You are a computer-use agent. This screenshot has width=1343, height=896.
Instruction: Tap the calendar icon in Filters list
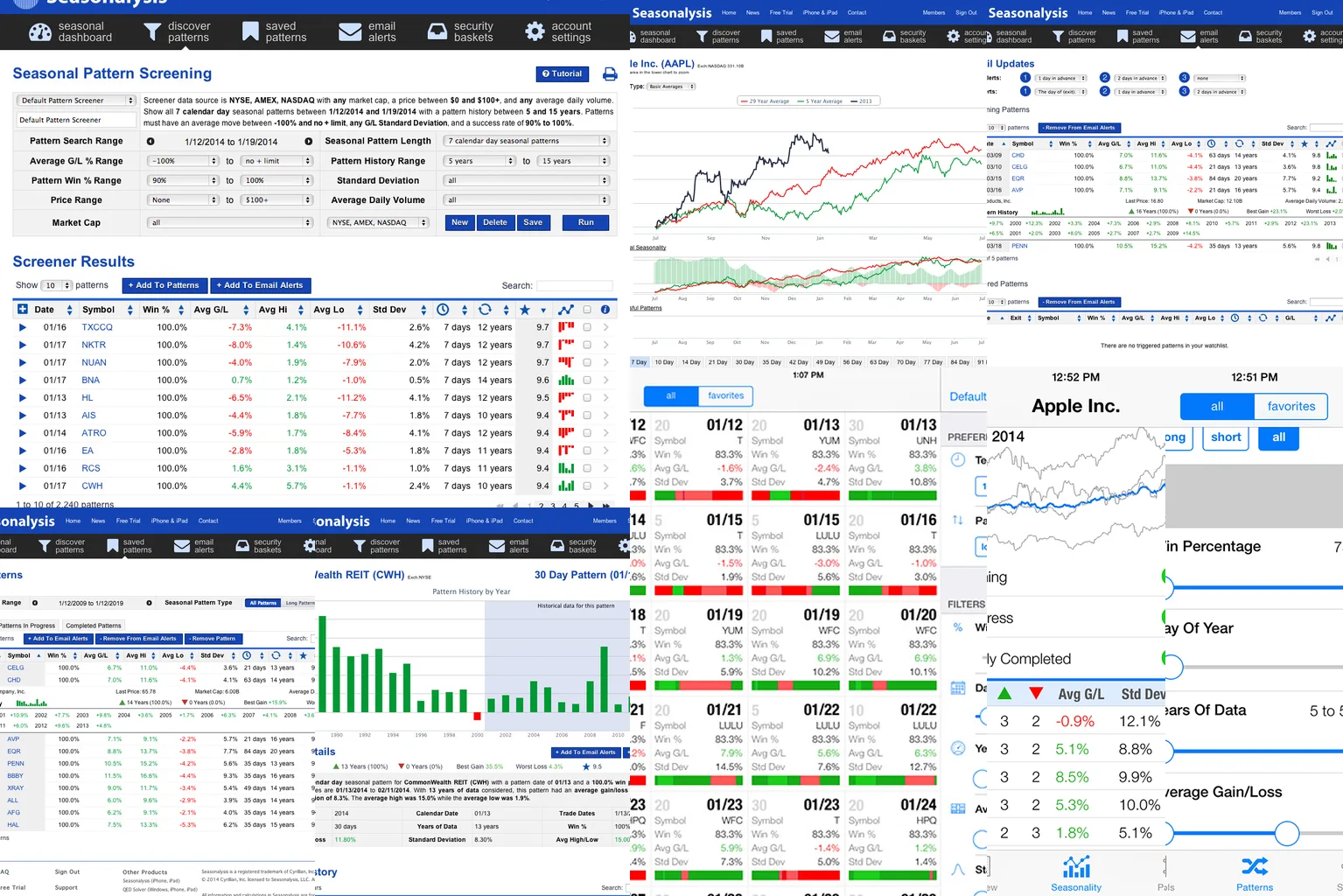958,688
